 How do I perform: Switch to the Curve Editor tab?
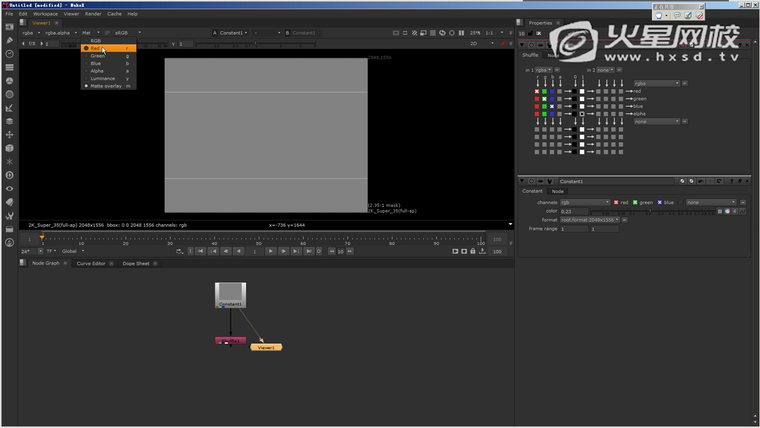coord(91,263)
